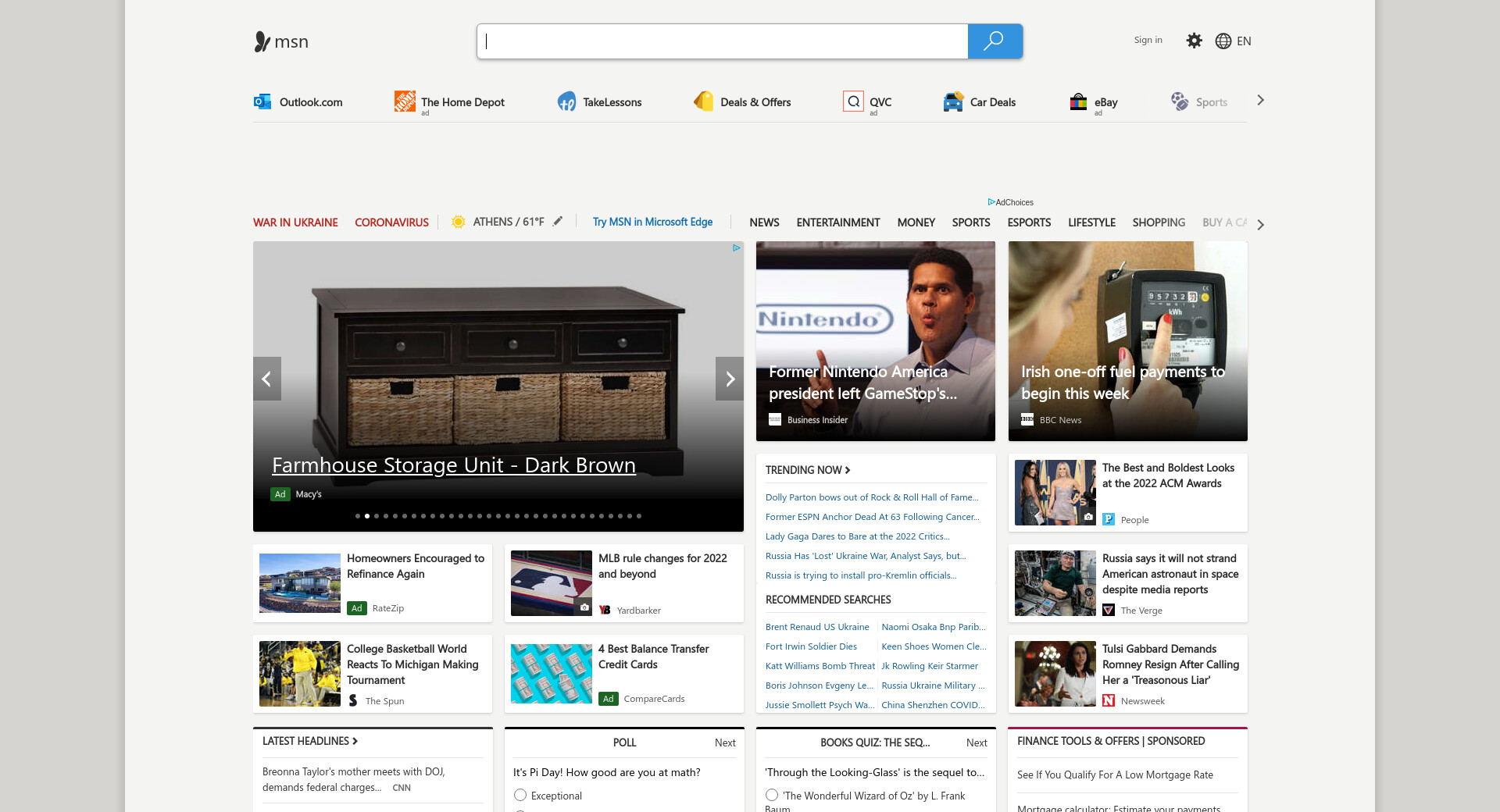The width and height of the screenshot is (1500, 812).
Task: Open the settings gear icon
Action: [x=1194, y=41]
